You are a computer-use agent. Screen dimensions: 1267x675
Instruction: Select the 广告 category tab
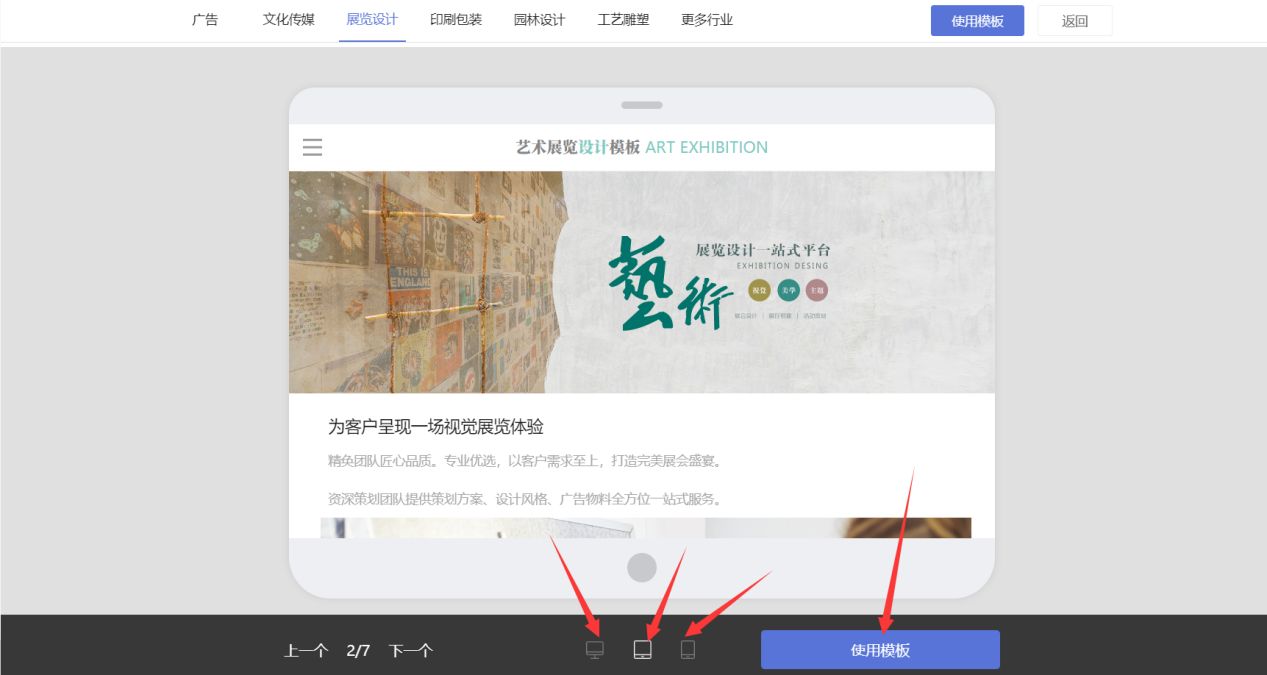tap(205, 19)
